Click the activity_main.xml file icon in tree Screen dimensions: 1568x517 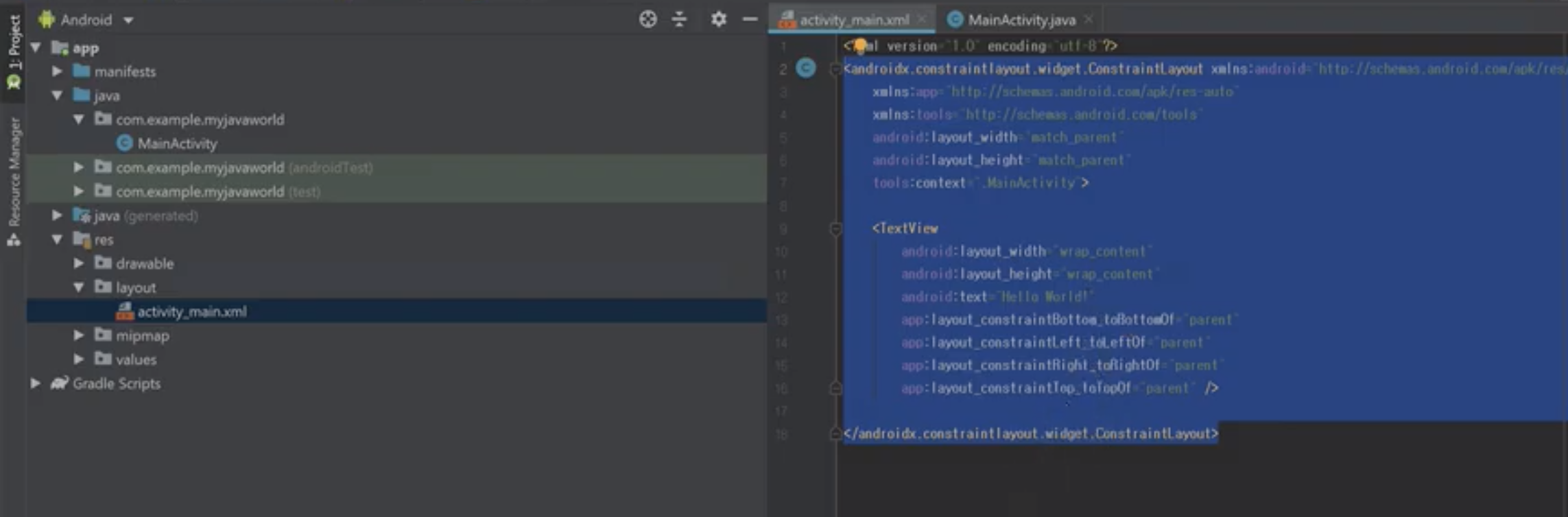pyautogui.click(x=124, y=311)
